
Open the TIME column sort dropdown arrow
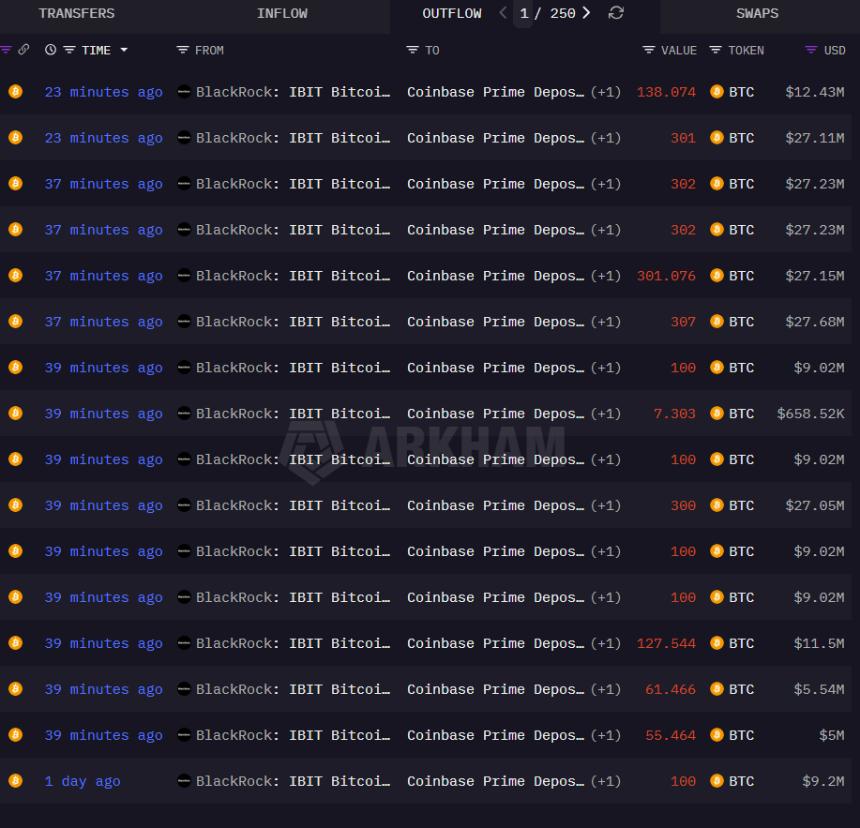[126, 50]
